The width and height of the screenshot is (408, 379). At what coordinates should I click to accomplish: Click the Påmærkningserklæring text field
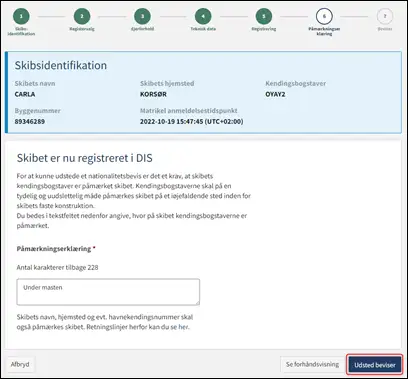[108, 292]
